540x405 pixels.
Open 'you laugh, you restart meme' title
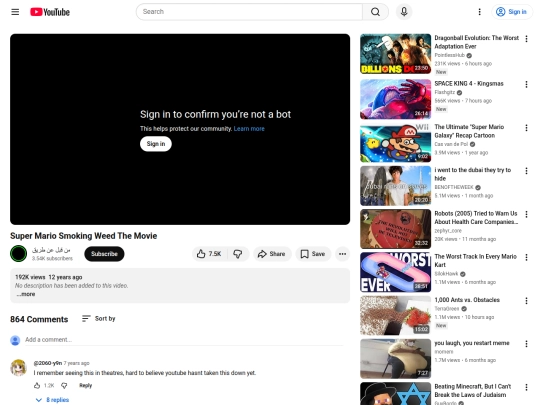(x=472, y=343)
